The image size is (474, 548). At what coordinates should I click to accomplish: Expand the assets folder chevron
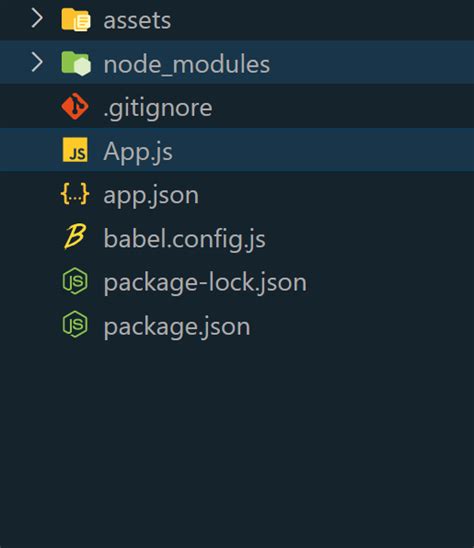tap(37, 18)
